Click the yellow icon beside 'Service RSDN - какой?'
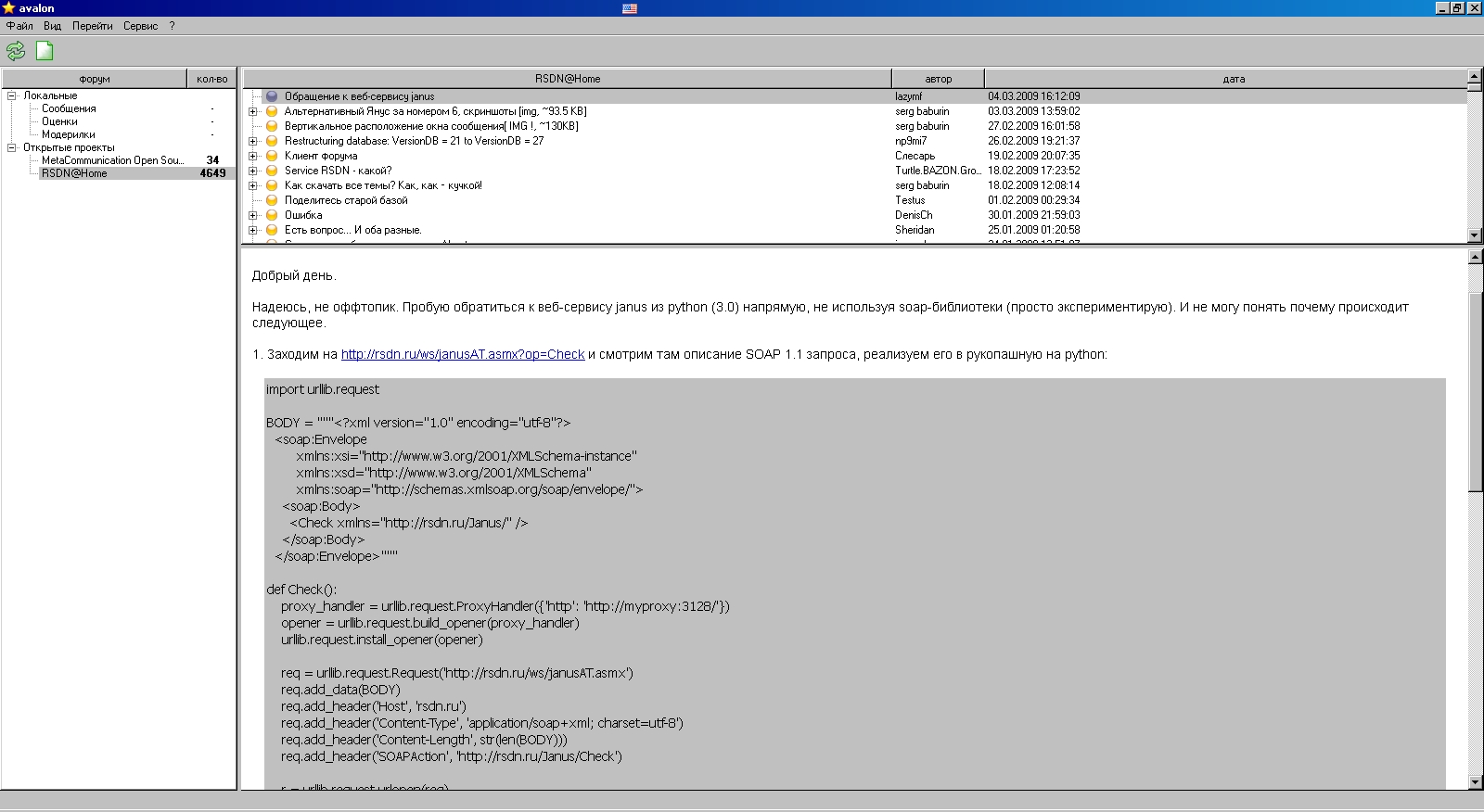This screenshot has height=812, width=1484. coord(272,171)
